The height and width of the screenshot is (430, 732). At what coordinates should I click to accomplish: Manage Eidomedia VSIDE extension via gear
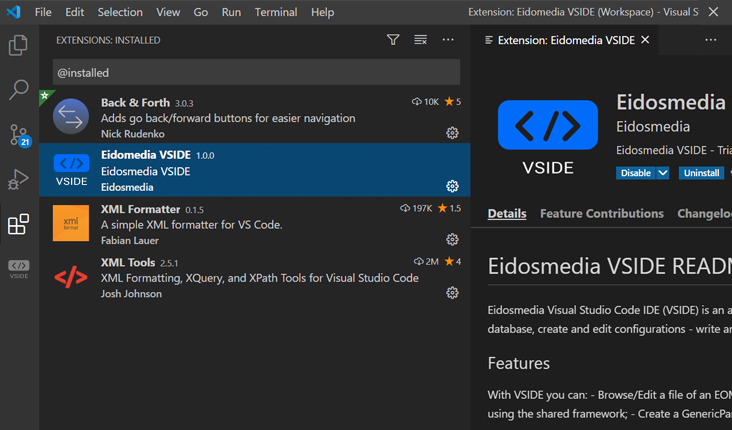[452, 186]
